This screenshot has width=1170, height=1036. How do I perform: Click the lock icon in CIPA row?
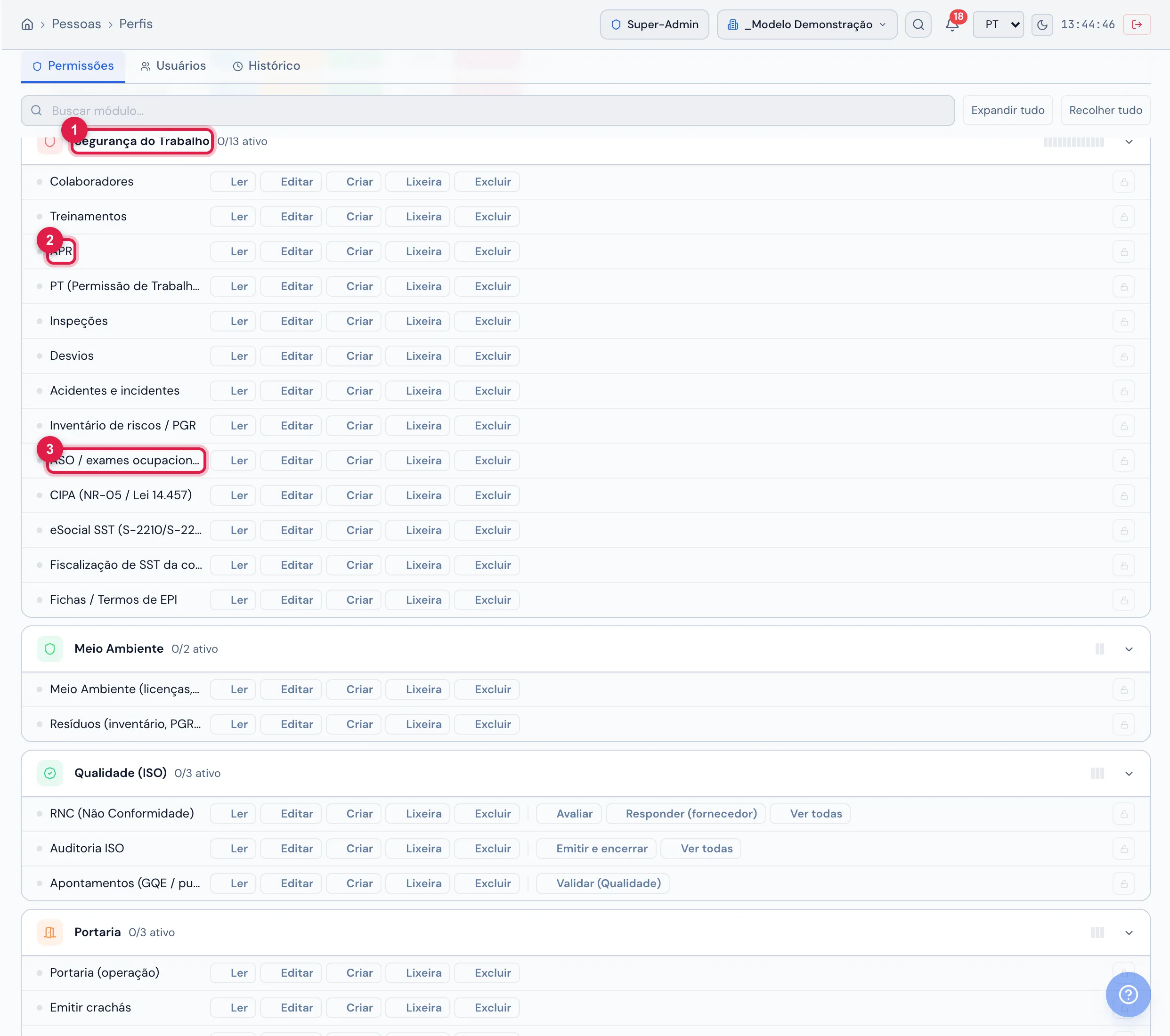(x=1124, y=496)
